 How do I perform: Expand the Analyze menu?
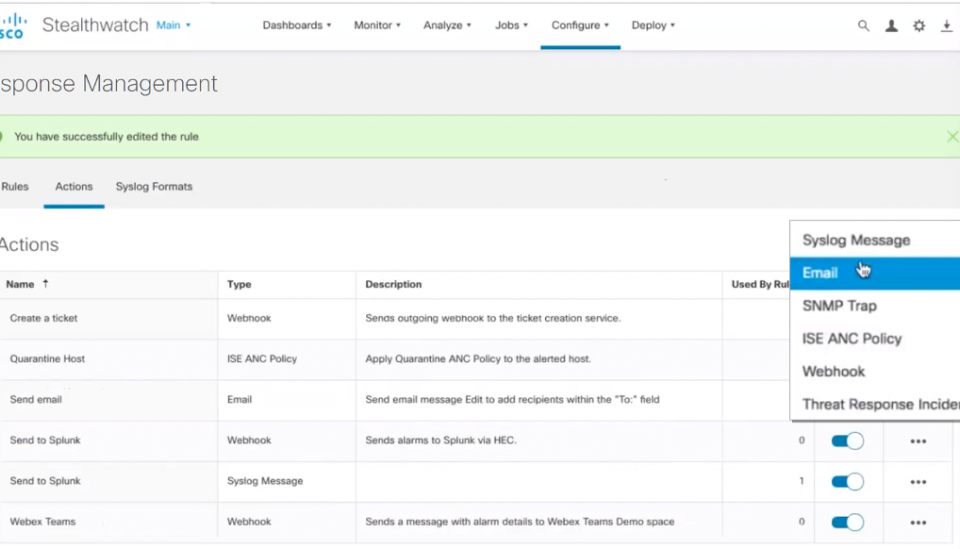pyautogui.click(x=447, y=25)
